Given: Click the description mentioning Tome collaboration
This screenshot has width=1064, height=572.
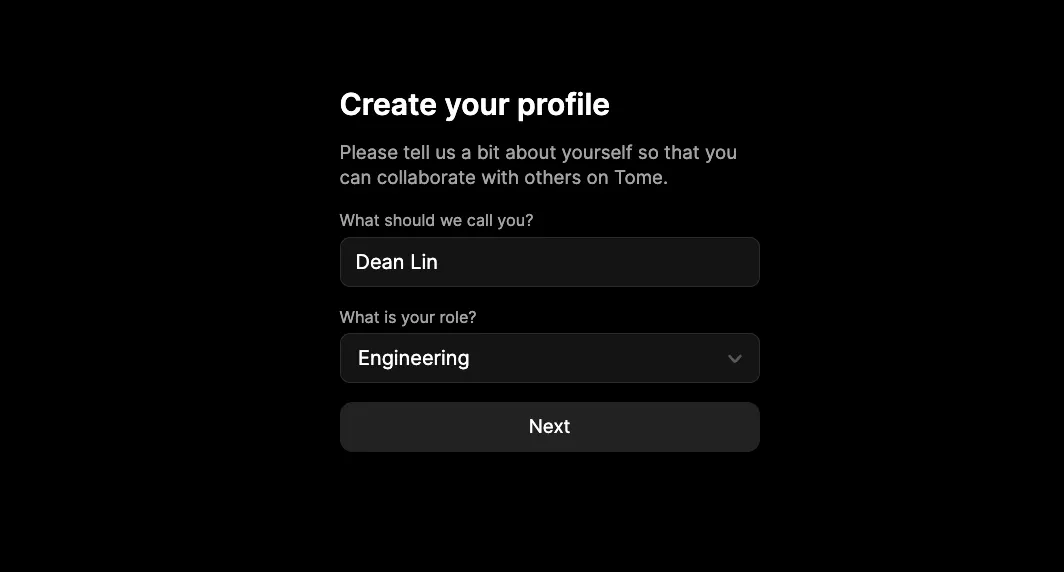Looking at the screenshot, I should (538, 165).
